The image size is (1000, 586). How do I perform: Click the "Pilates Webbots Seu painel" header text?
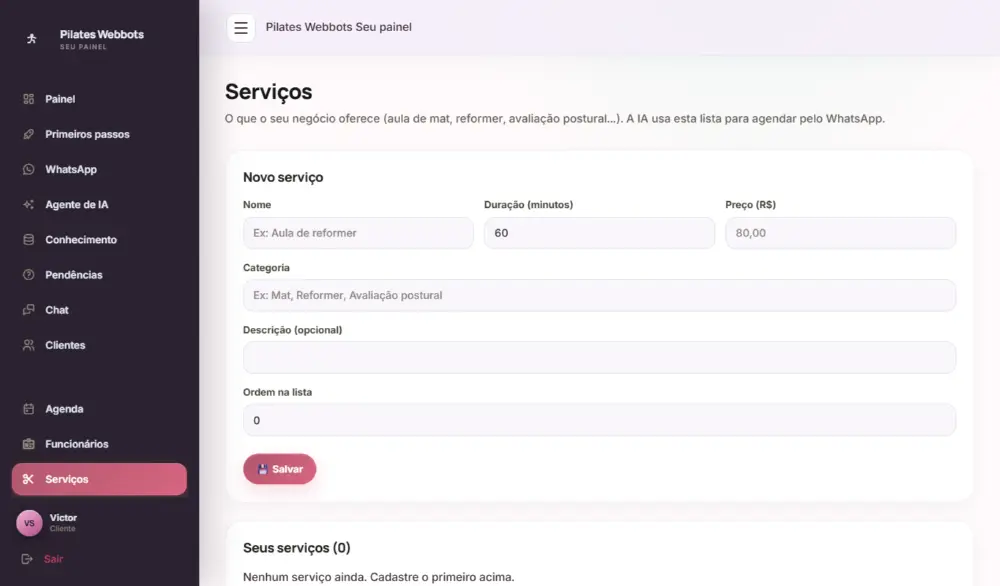pyautogui.click(x=339, y=27)
